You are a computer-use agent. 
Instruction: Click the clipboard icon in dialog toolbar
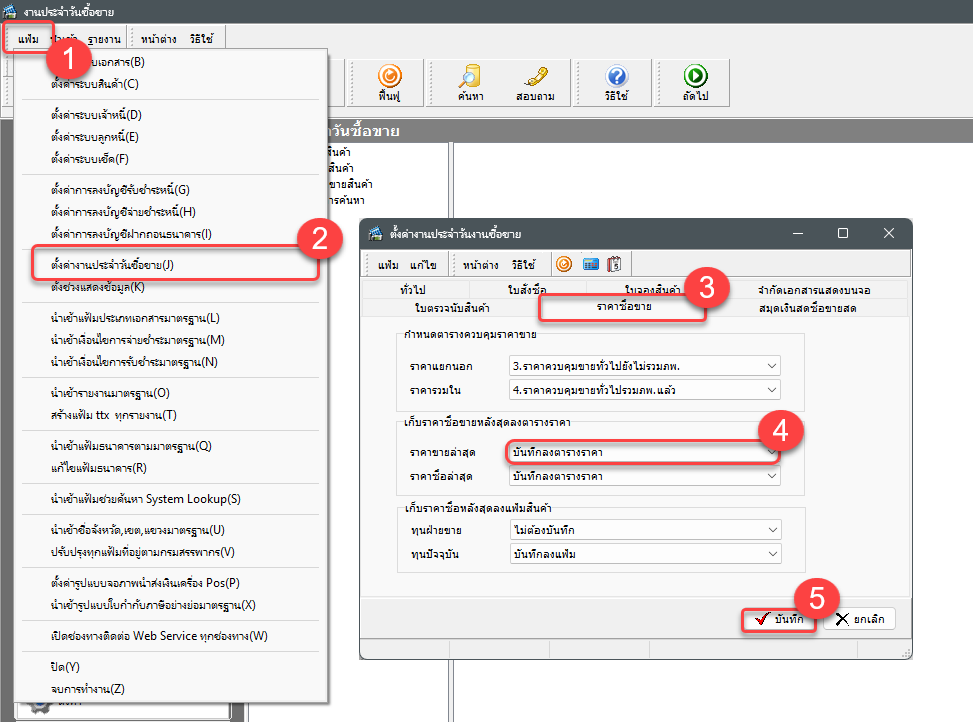pyautogui.click(x=614, y=265)
